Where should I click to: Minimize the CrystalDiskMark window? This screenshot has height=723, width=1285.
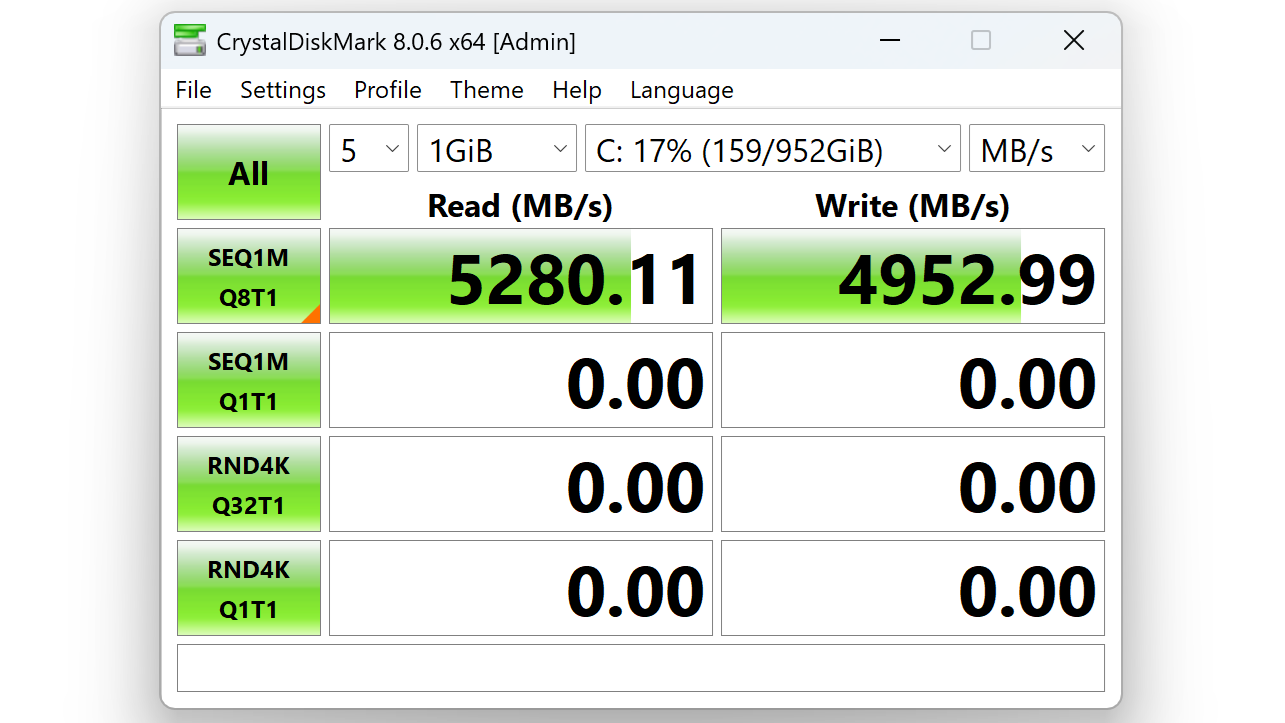tap(890, 40)
